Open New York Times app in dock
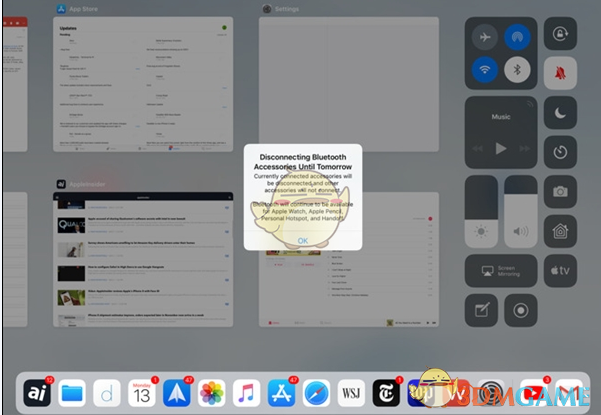This screenshot has height=415, width=601. tap(386, 393)
